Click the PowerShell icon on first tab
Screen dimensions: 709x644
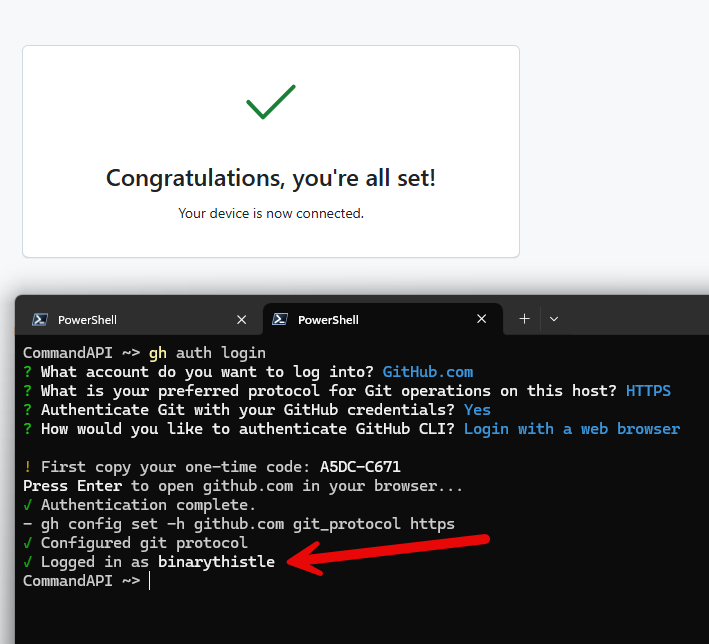40,320
